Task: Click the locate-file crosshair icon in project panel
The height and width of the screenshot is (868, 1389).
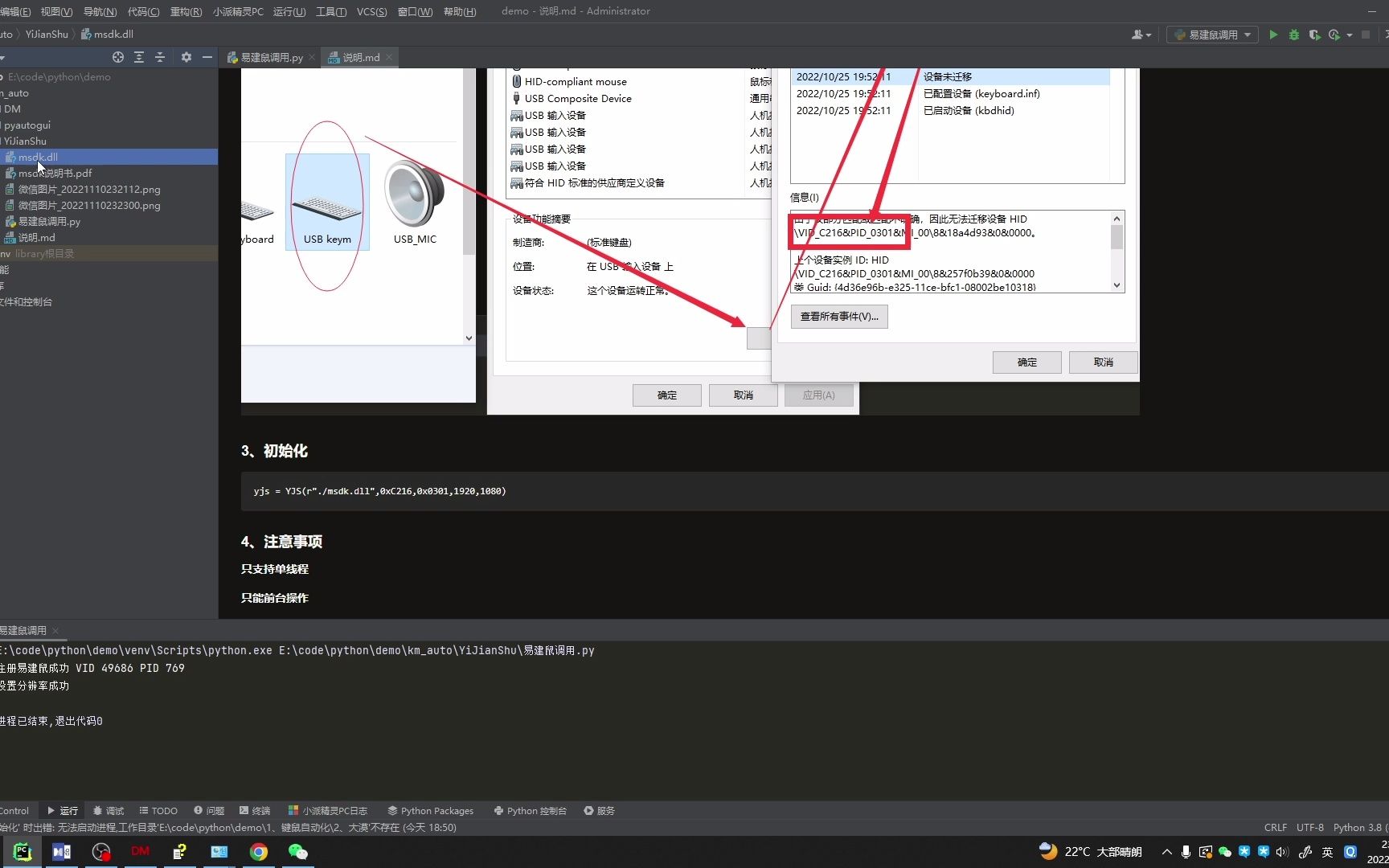Action: (x=118, y=57)
